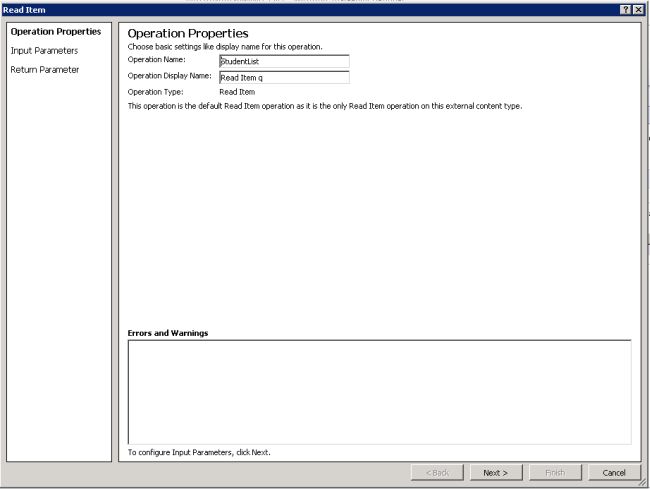Click the disabled Finish button
This screenshot has width=650, height=489.
pos(555,473)
